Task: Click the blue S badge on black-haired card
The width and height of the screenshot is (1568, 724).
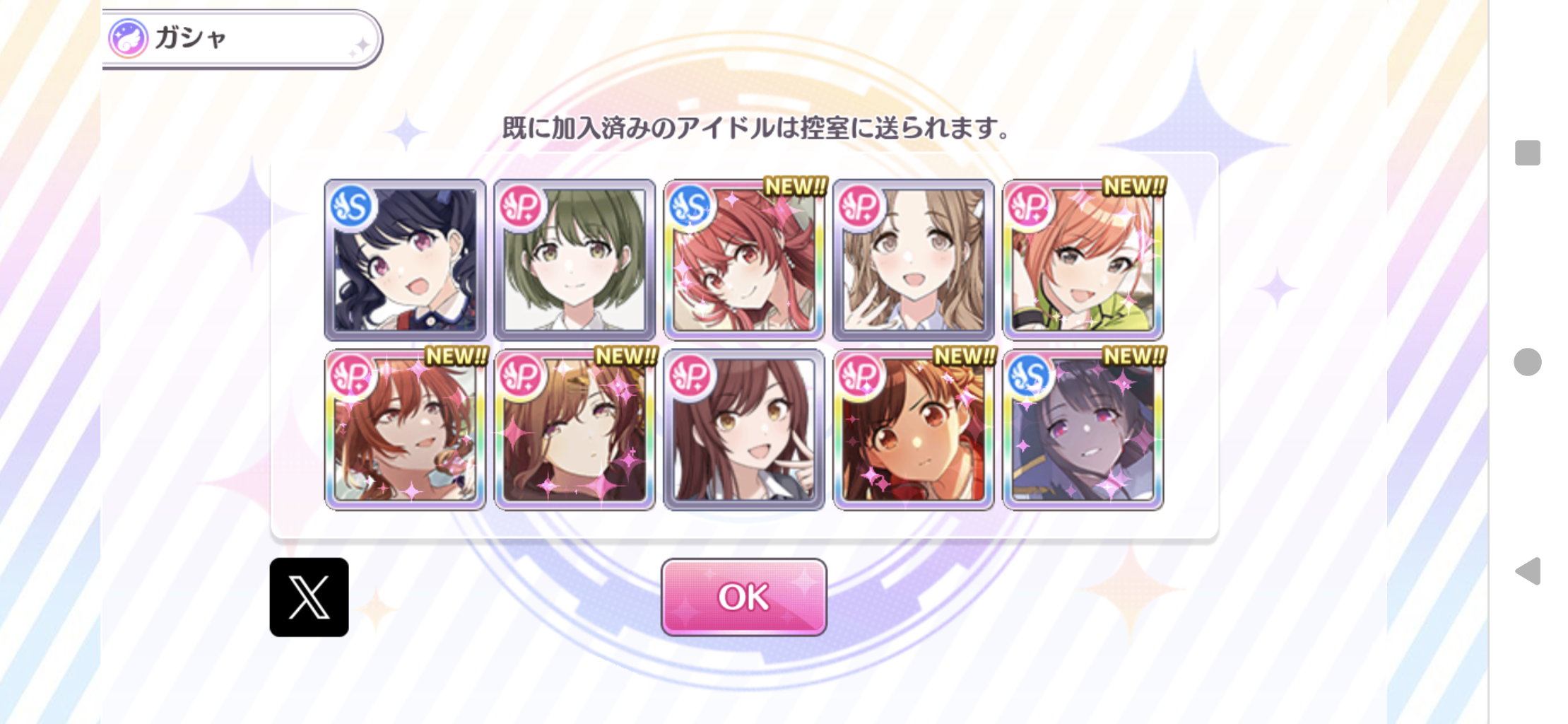Action: tap(352, 206)
